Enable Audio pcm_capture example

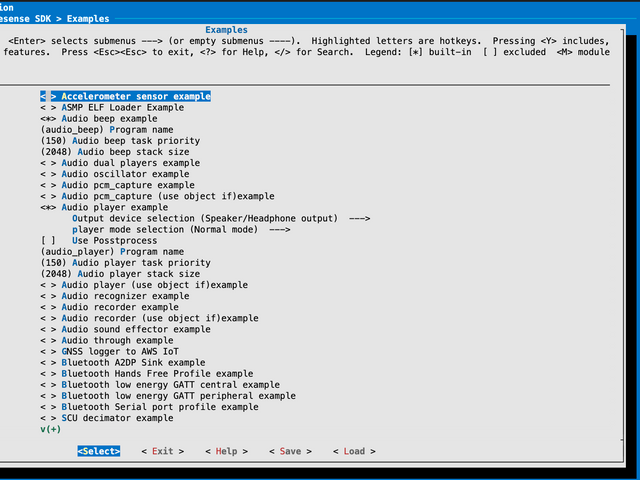117,185
